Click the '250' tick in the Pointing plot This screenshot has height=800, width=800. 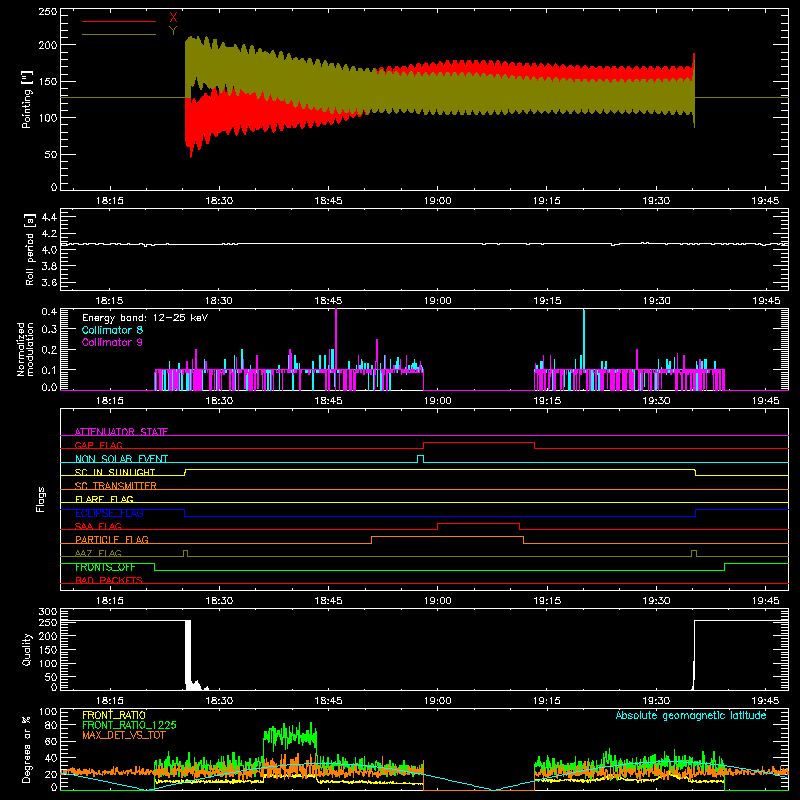coord(48,12)
